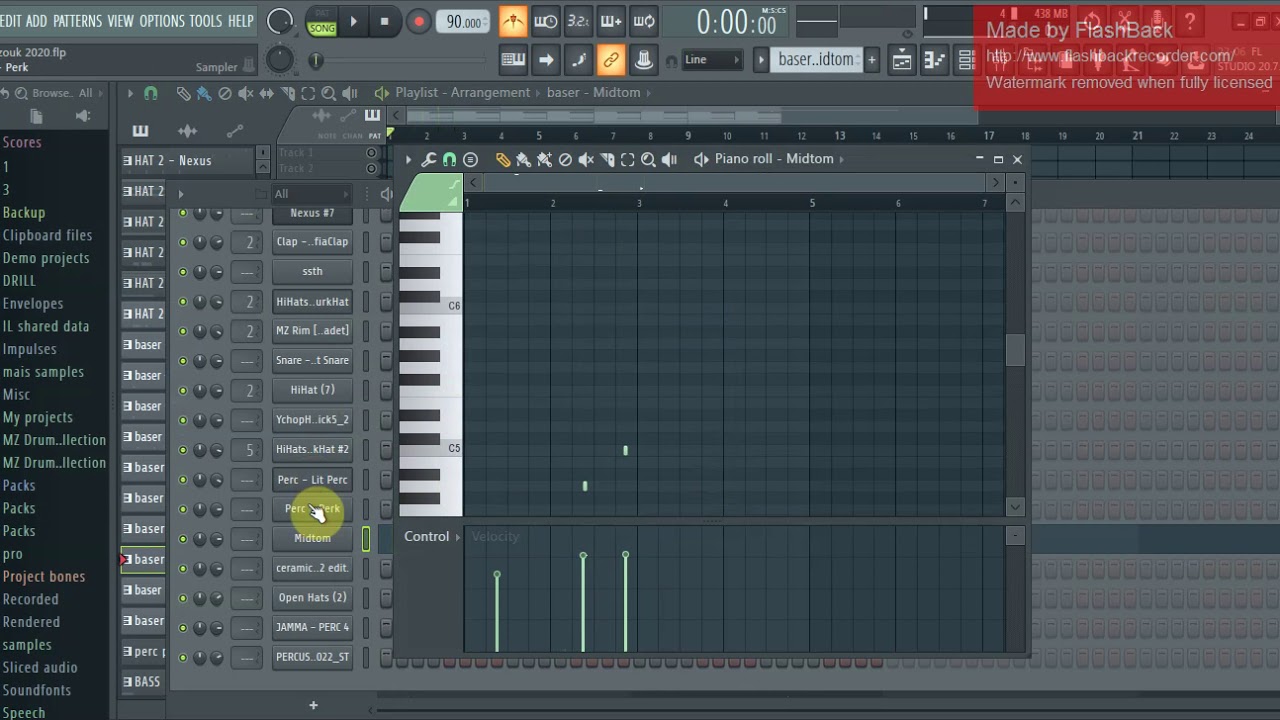Select the Mute tool in Piano roll

(586, 159)
